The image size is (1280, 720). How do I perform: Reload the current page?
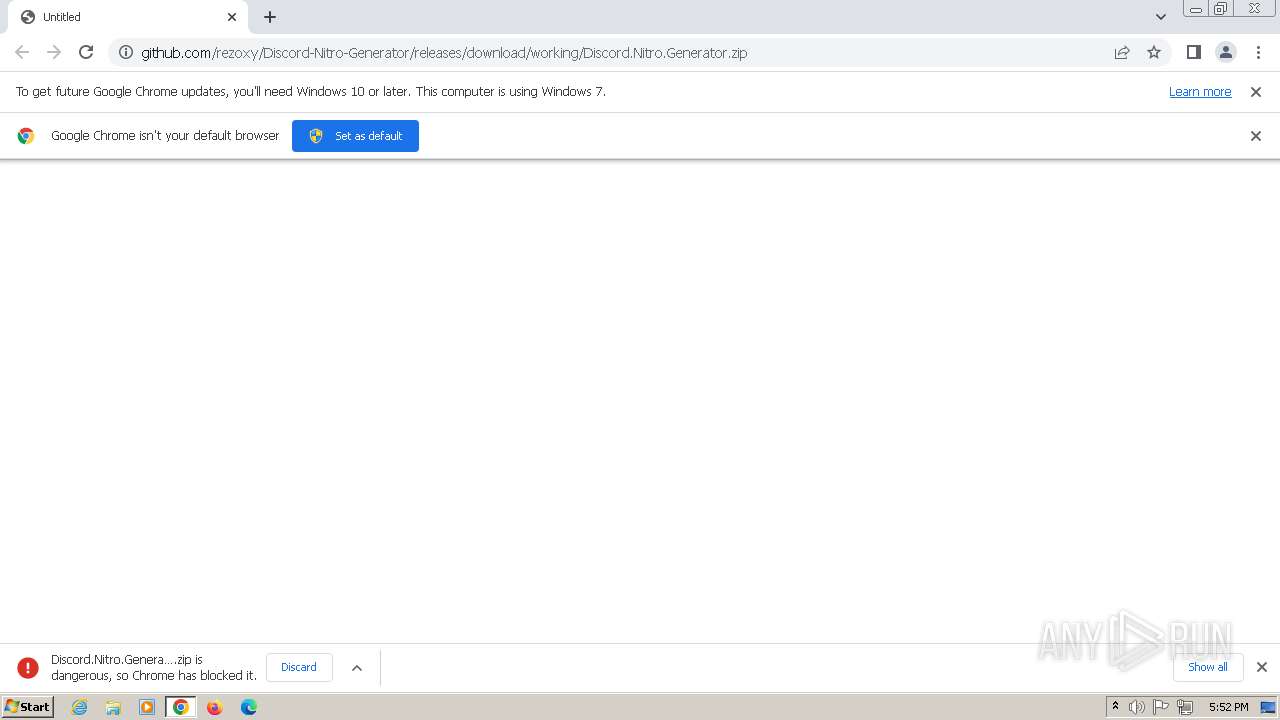coord(86,52)
